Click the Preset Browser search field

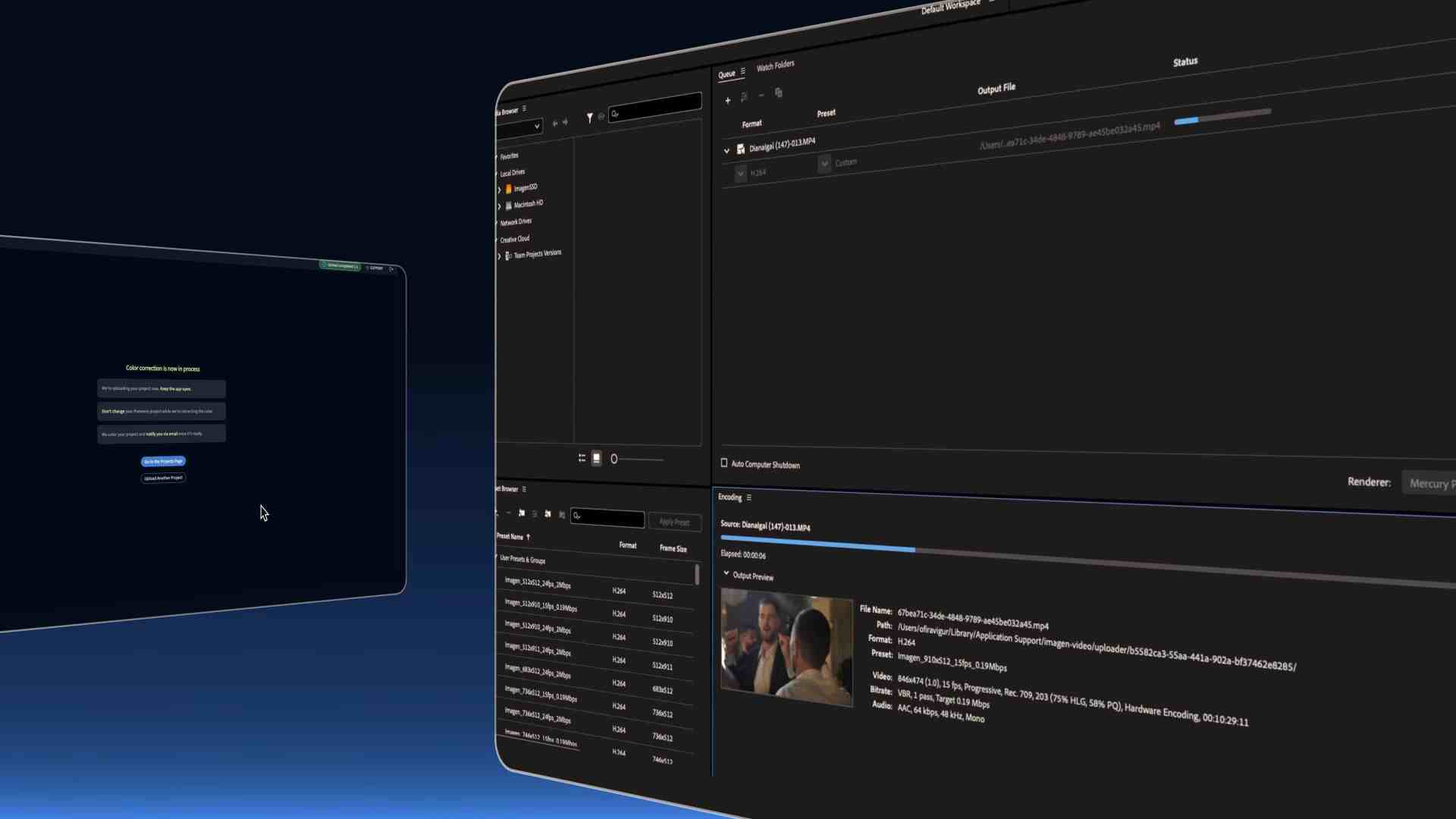pyautogui.click(x=607, y=516)
